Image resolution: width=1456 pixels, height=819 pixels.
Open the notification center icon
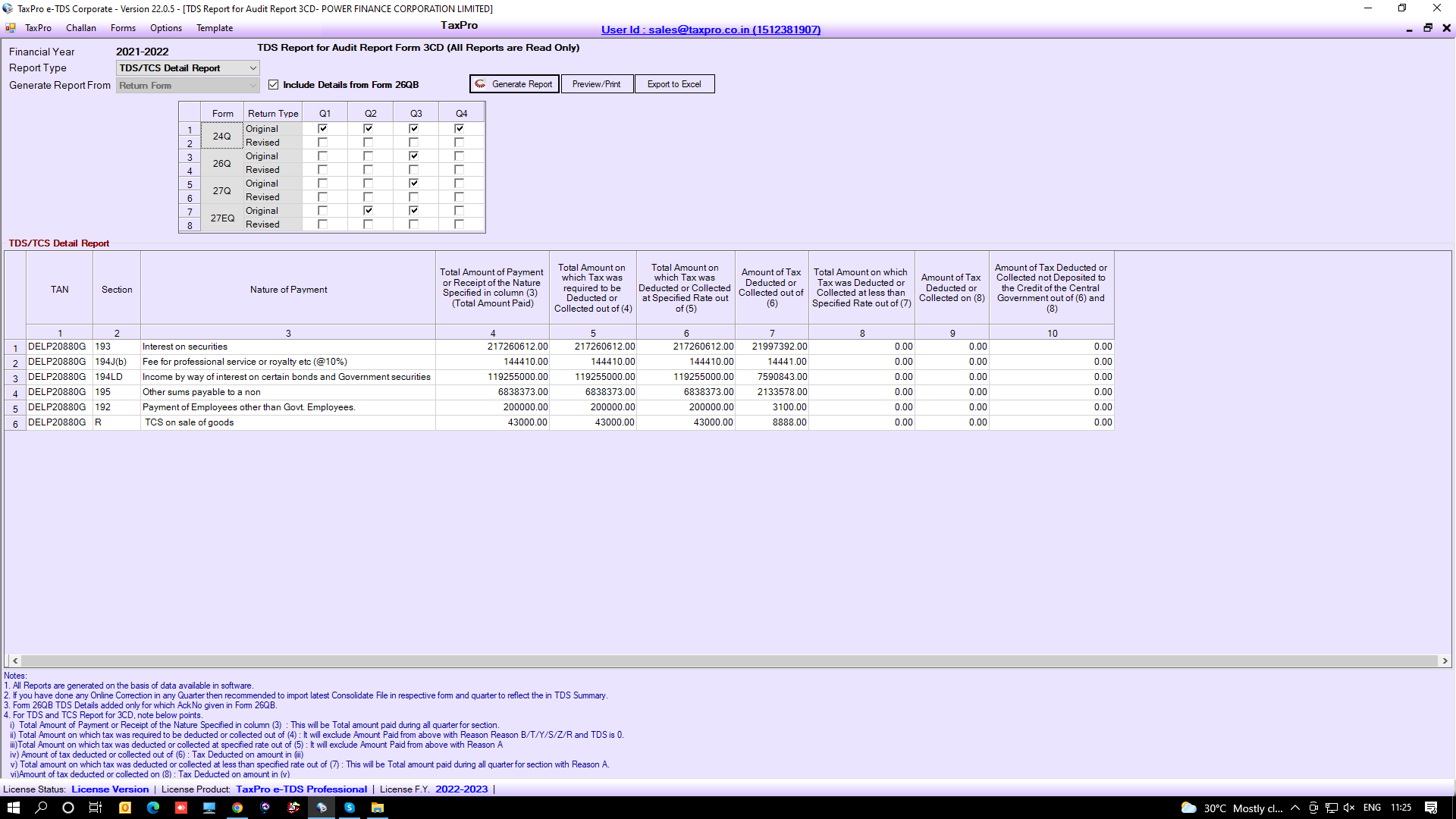[1431, 808]
